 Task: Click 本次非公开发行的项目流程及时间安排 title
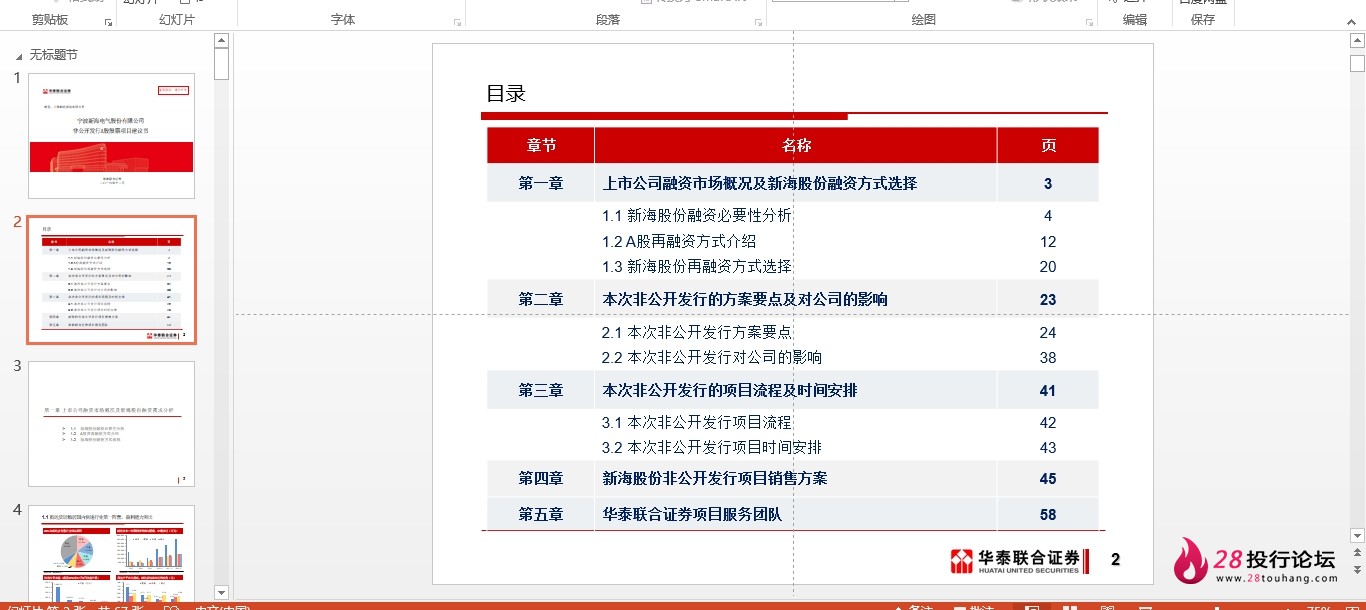pyautogui.click(x=730, y=391)
